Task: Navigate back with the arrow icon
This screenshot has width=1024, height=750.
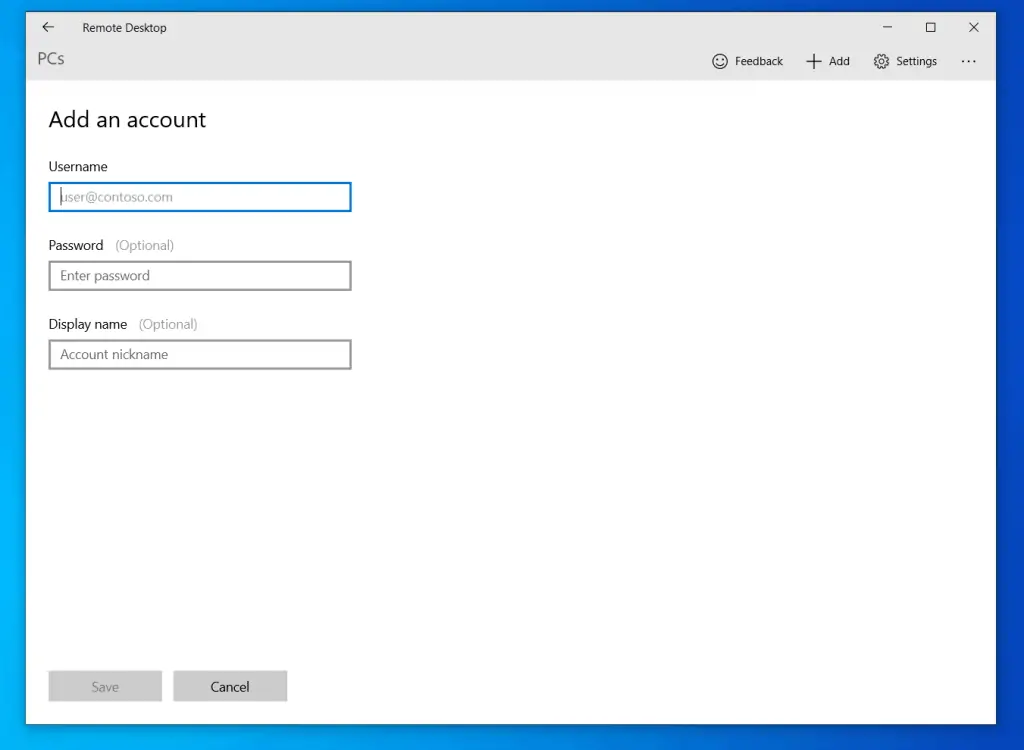Action: (x=48, y=27)
